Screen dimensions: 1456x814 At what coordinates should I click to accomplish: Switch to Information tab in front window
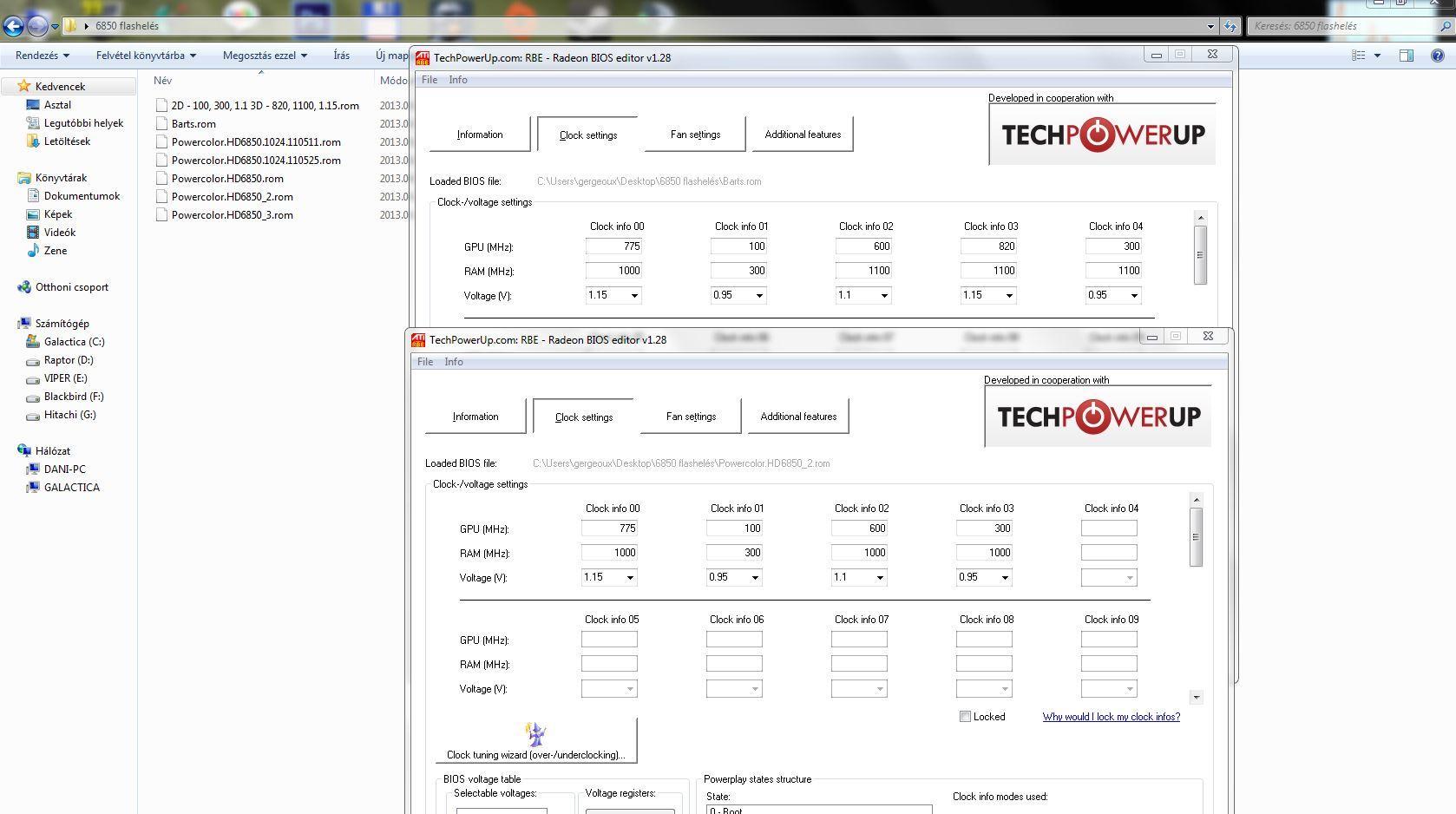(475, 417)
